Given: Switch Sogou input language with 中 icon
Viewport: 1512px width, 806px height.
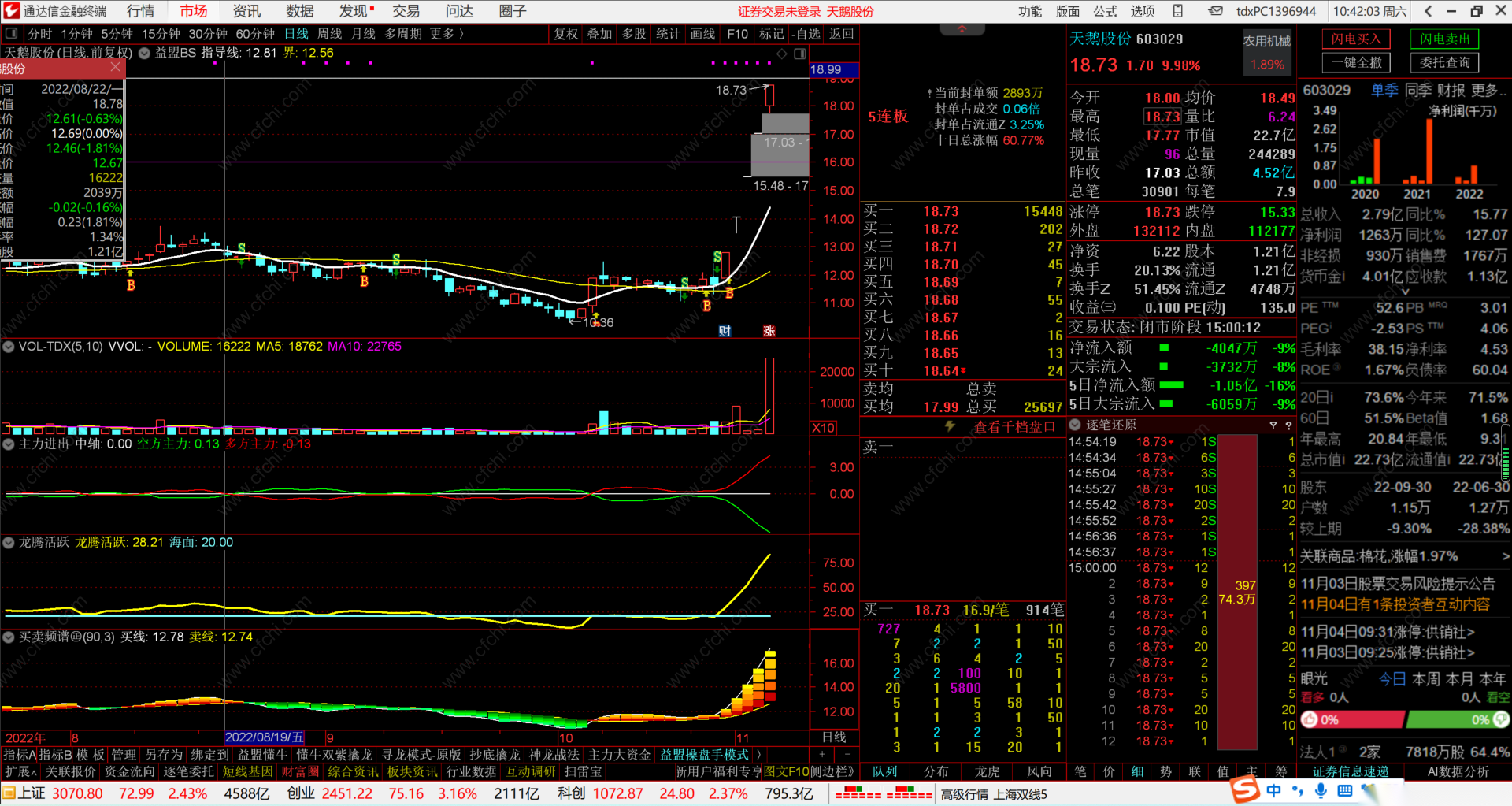Looking at the screenshot, I should coord(1273,790).
